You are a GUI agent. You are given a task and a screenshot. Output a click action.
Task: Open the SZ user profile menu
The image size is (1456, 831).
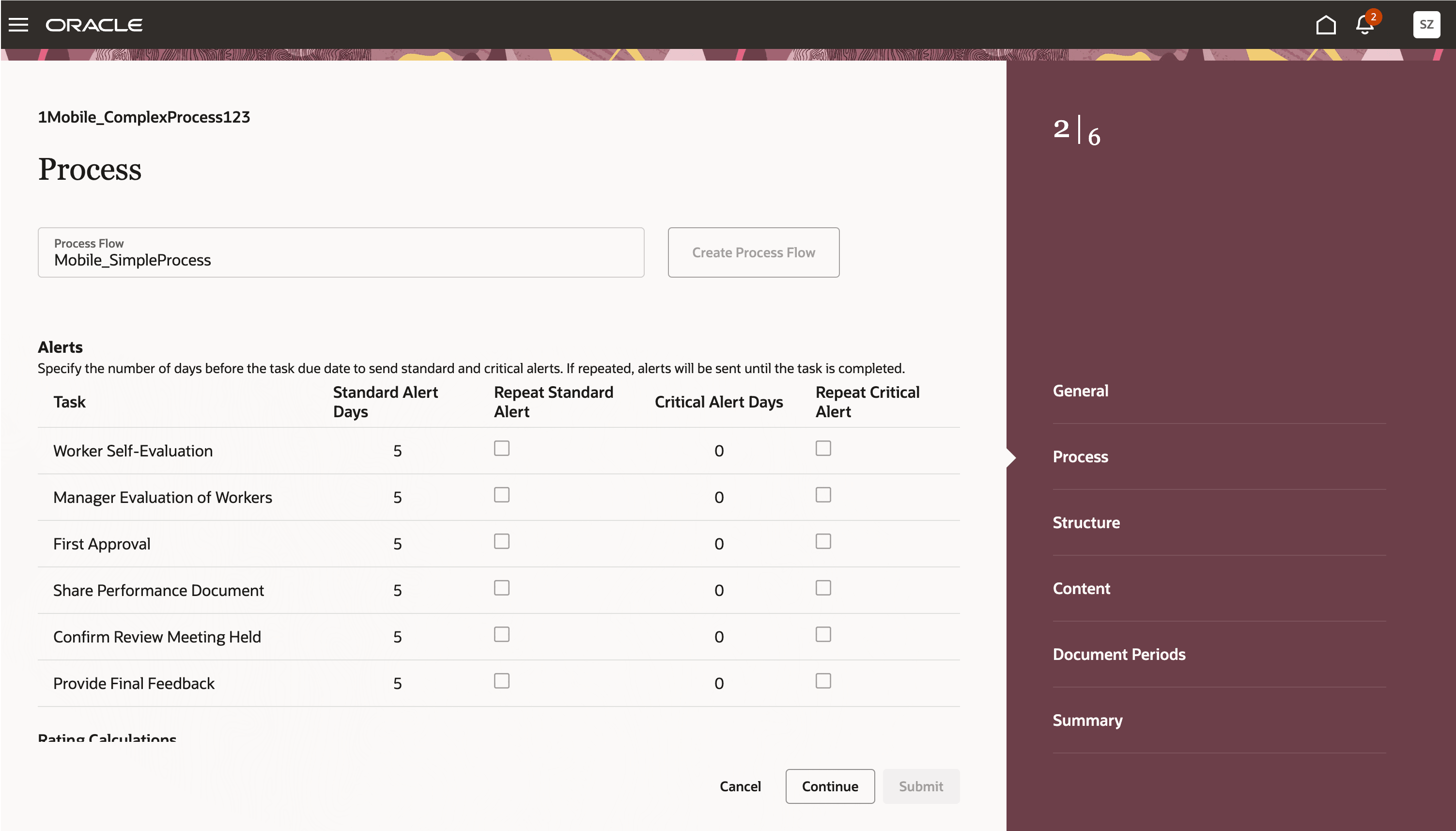coord(1426,25)
